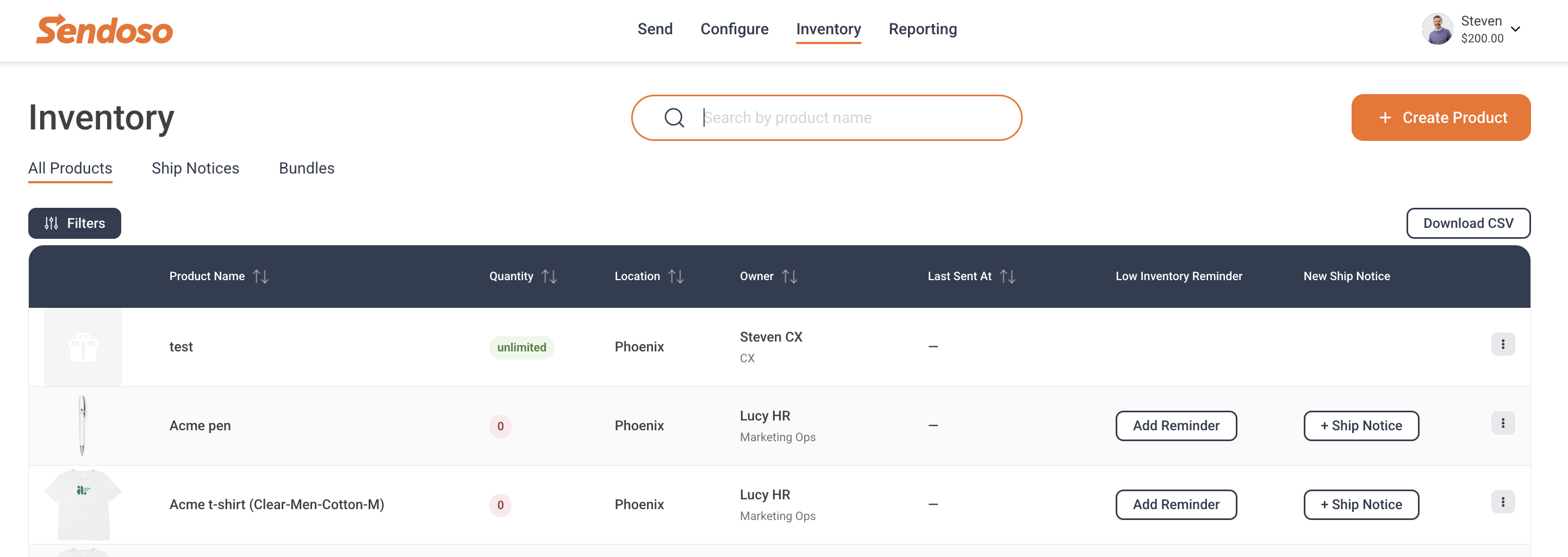
Task: Click Download CSV
Action: (1467, 224)
